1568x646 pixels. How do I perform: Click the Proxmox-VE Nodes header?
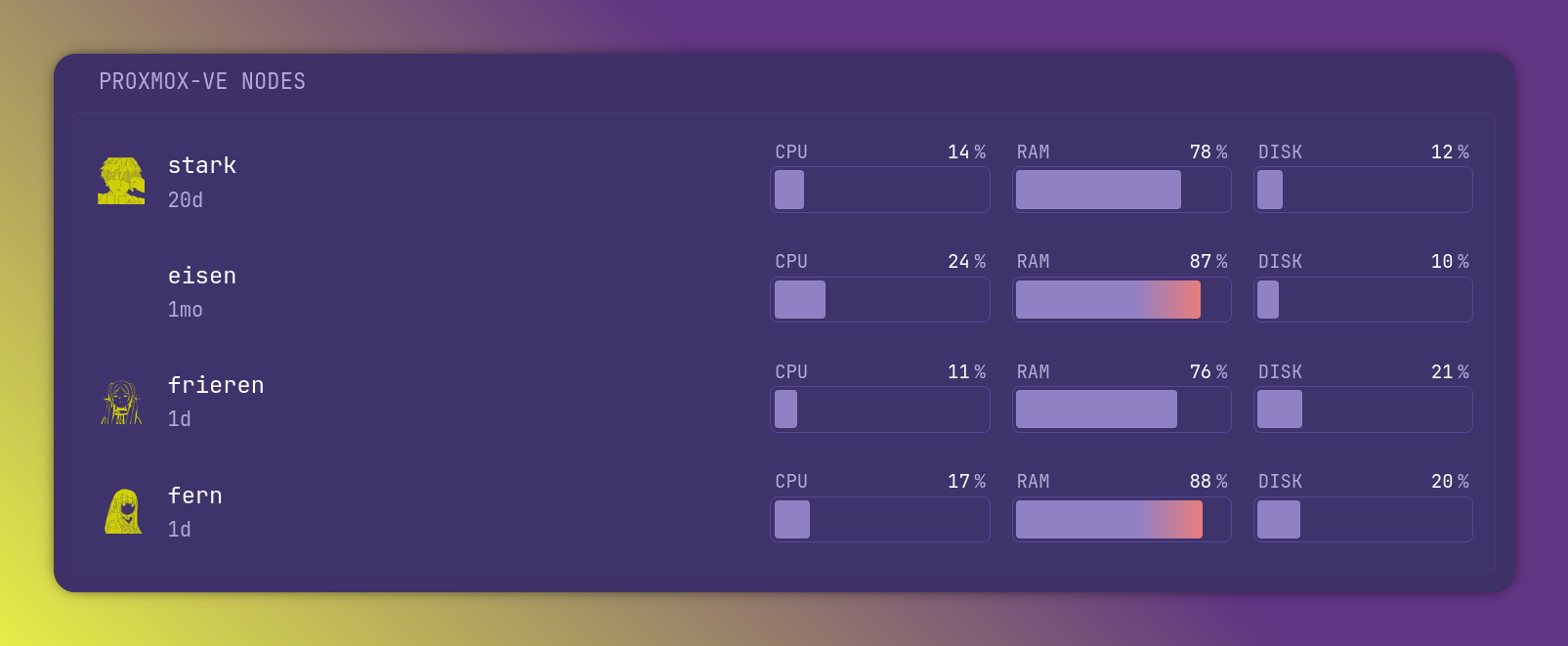202,81
